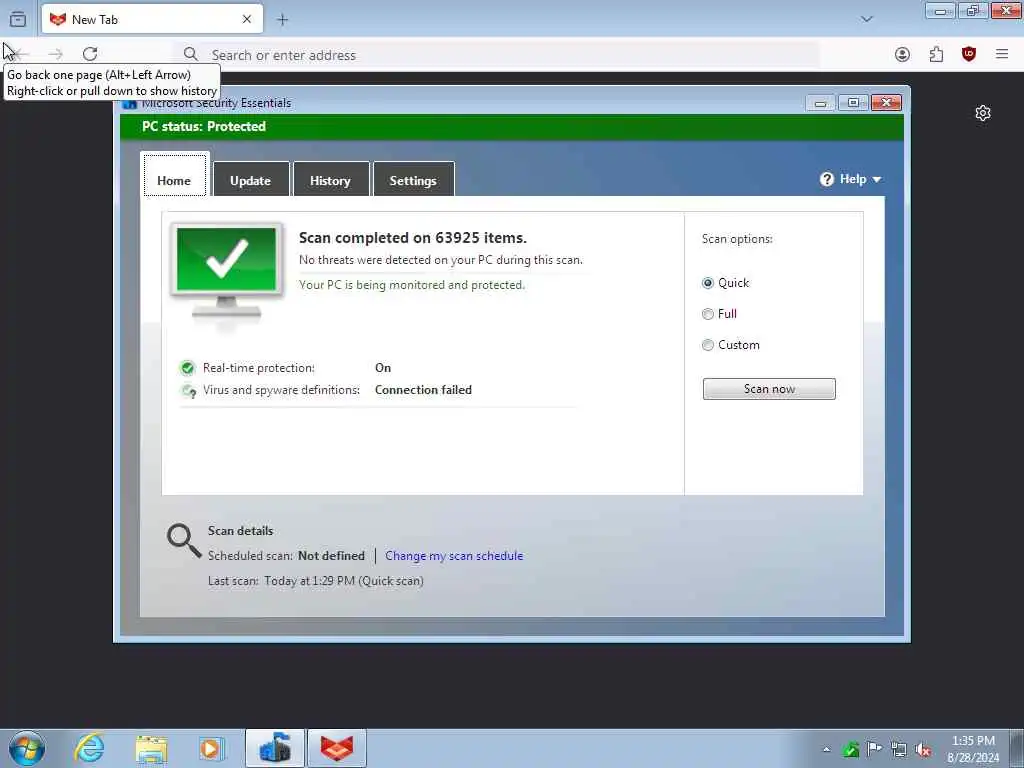Minimize the Security Essentials window

pos(820,103)
